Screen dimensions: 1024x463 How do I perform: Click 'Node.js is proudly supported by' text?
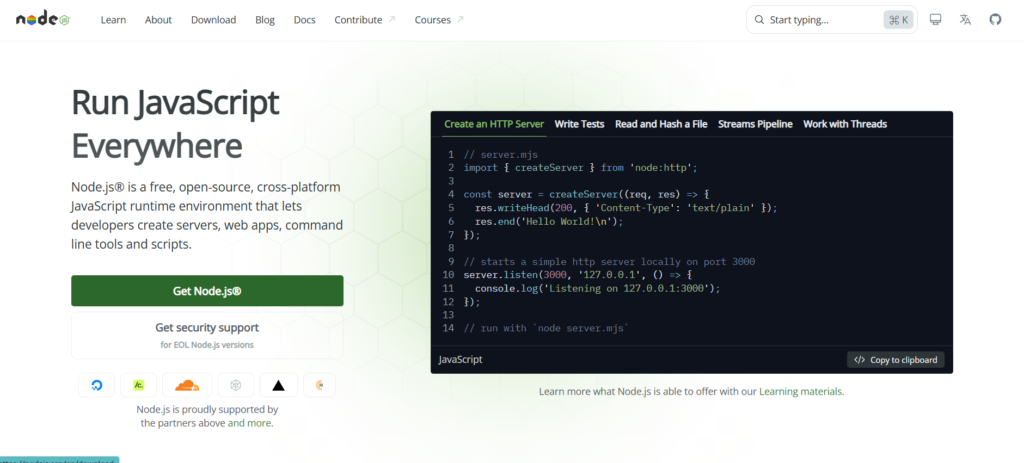coord(207,410)
